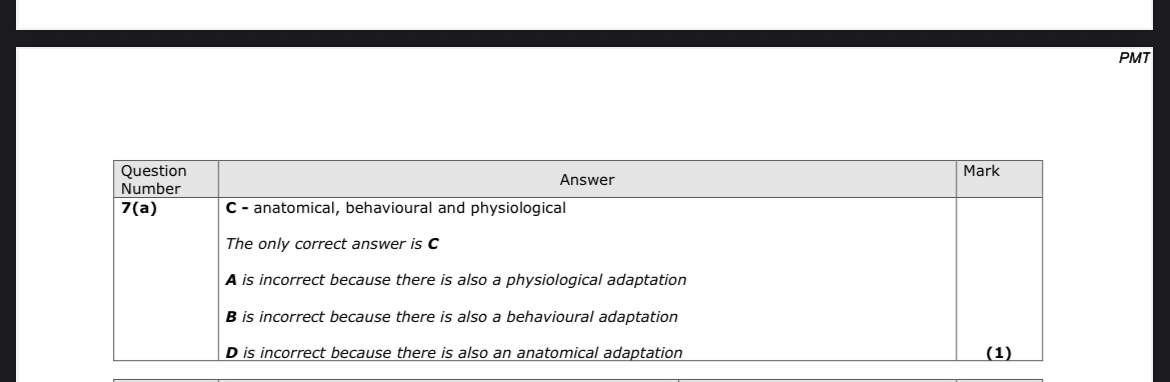Click the bold letter D starting the incorrect line
1170x382 pixels.
(231, 353)
